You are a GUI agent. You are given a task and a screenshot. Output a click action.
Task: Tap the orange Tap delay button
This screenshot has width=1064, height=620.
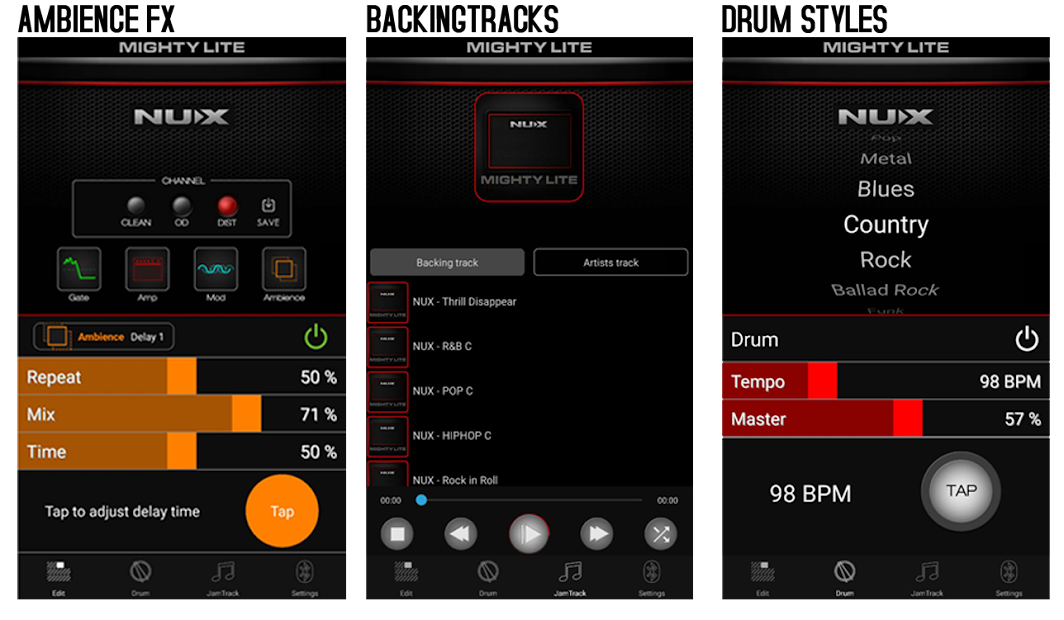[x=282, y=511]
